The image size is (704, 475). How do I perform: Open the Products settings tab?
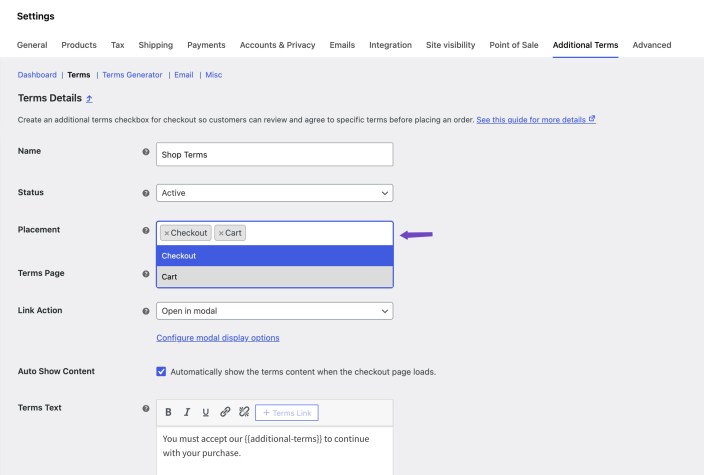click(79, 45)
